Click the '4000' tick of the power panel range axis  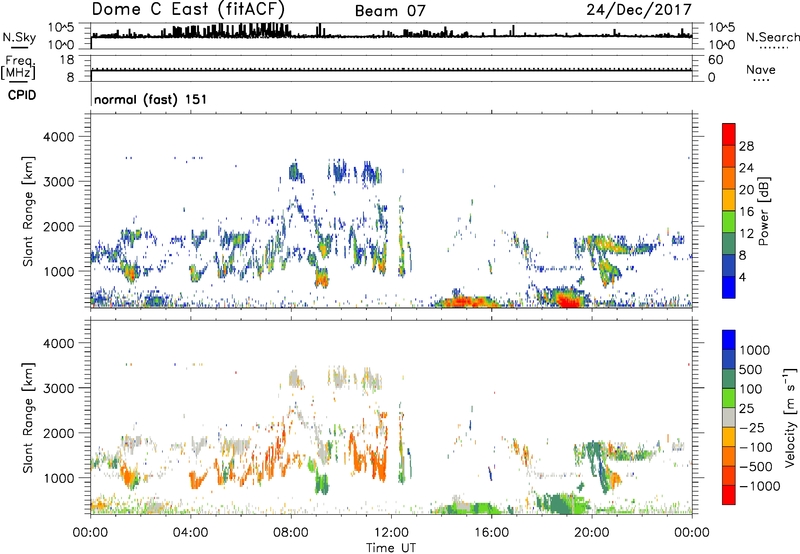(59, 137)
